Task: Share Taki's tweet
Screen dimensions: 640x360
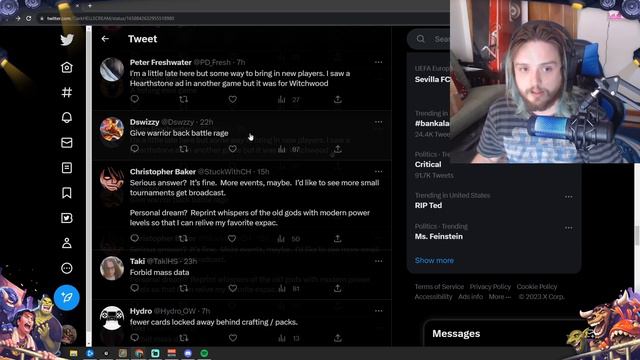Action: [x=337, y=288]
